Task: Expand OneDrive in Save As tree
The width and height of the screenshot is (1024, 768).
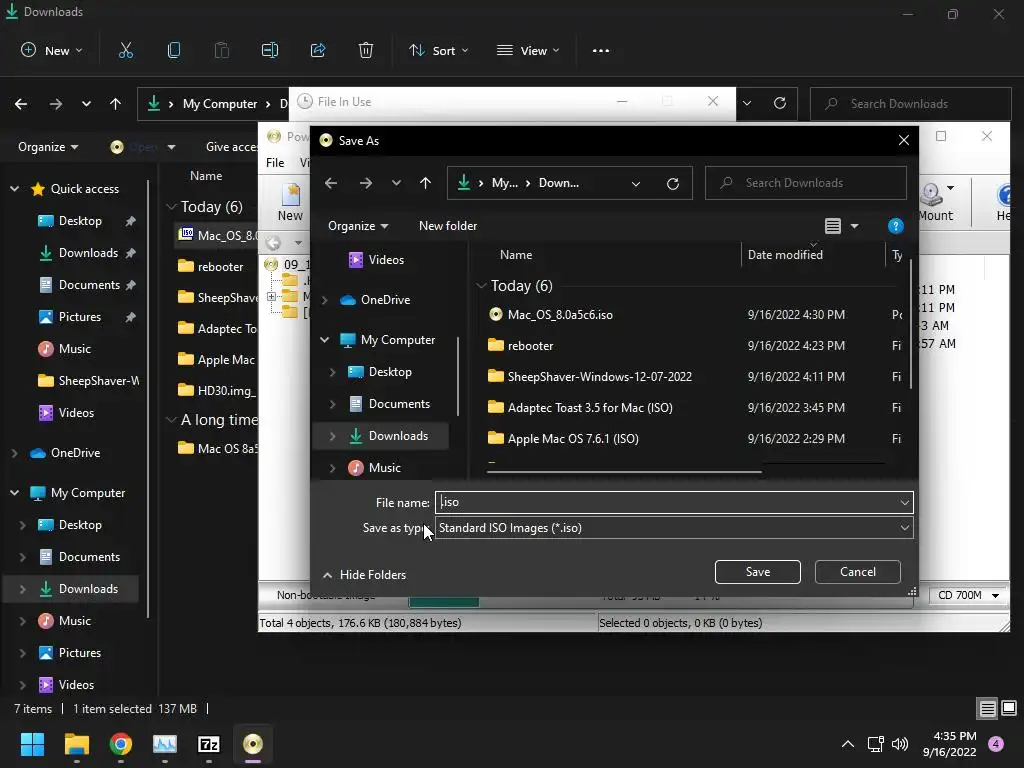Action: (x=325, y=300)
